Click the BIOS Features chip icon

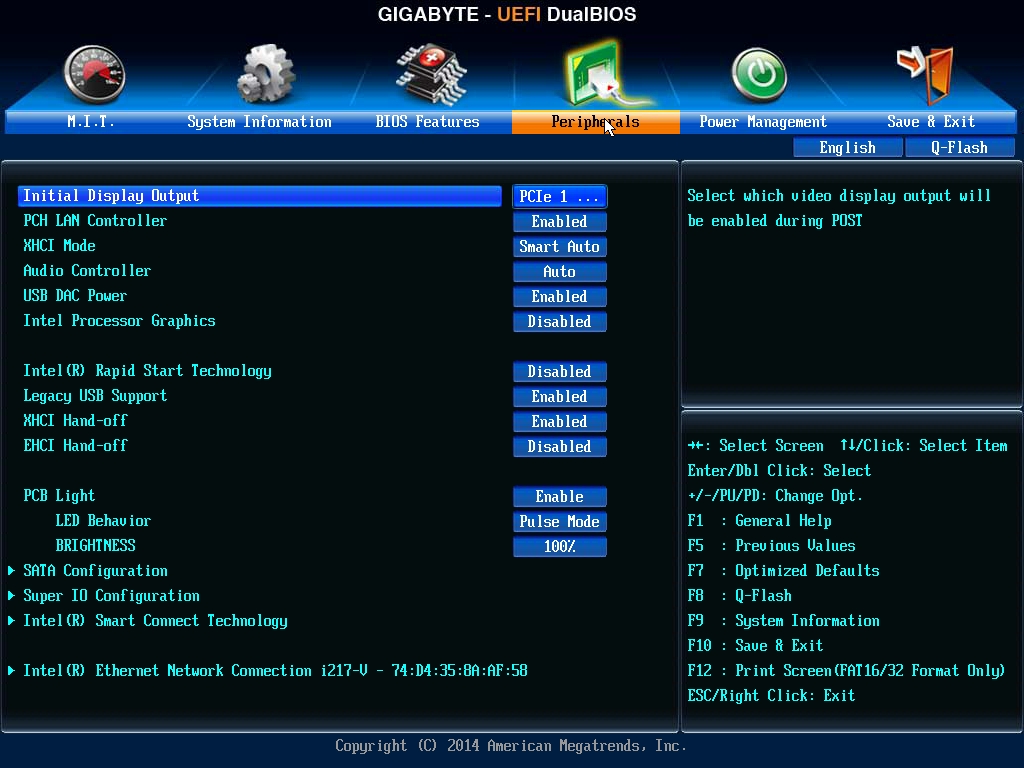(x=430, y=74)
